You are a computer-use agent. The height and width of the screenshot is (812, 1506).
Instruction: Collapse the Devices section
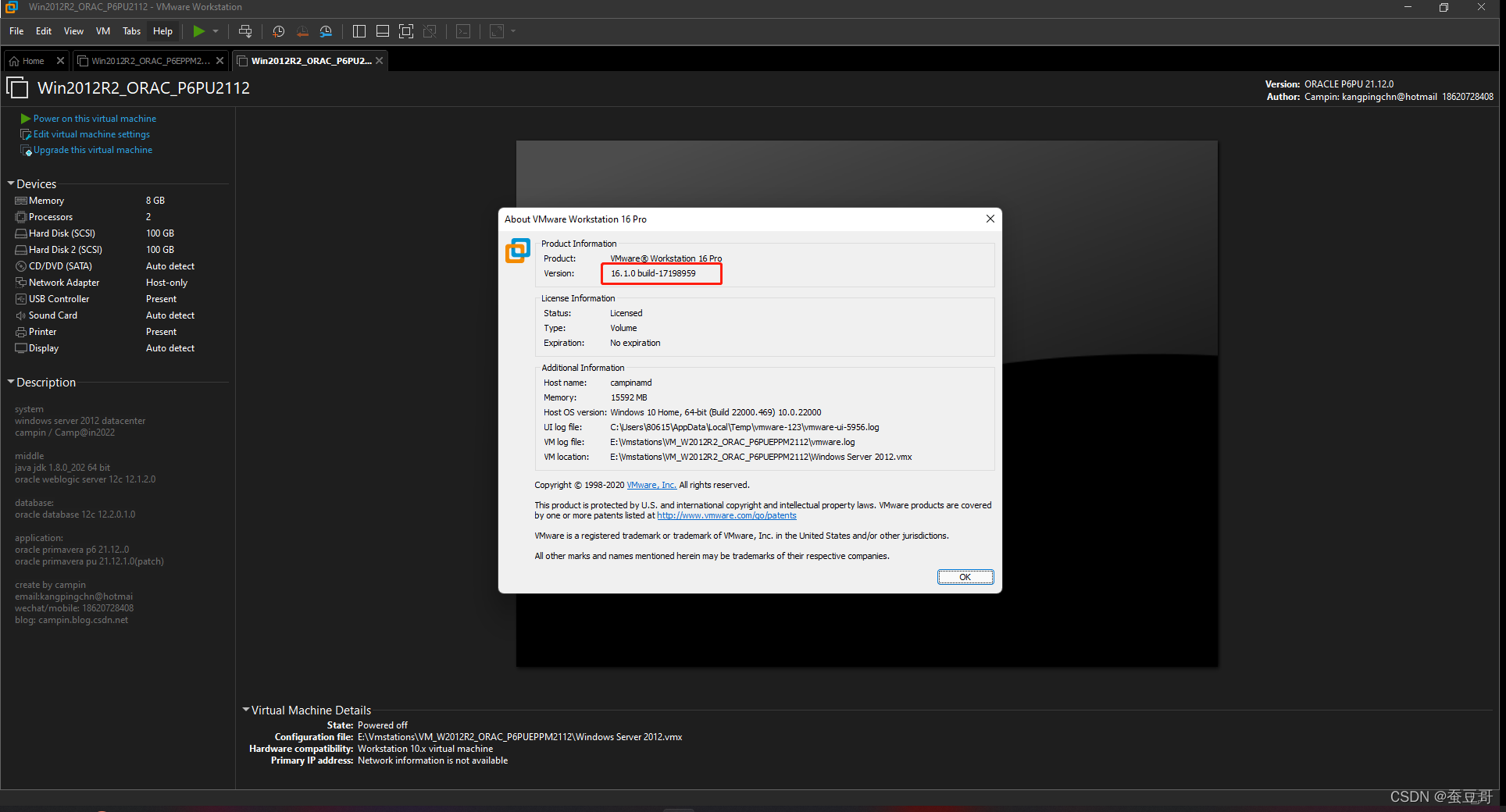click(10, 183)
